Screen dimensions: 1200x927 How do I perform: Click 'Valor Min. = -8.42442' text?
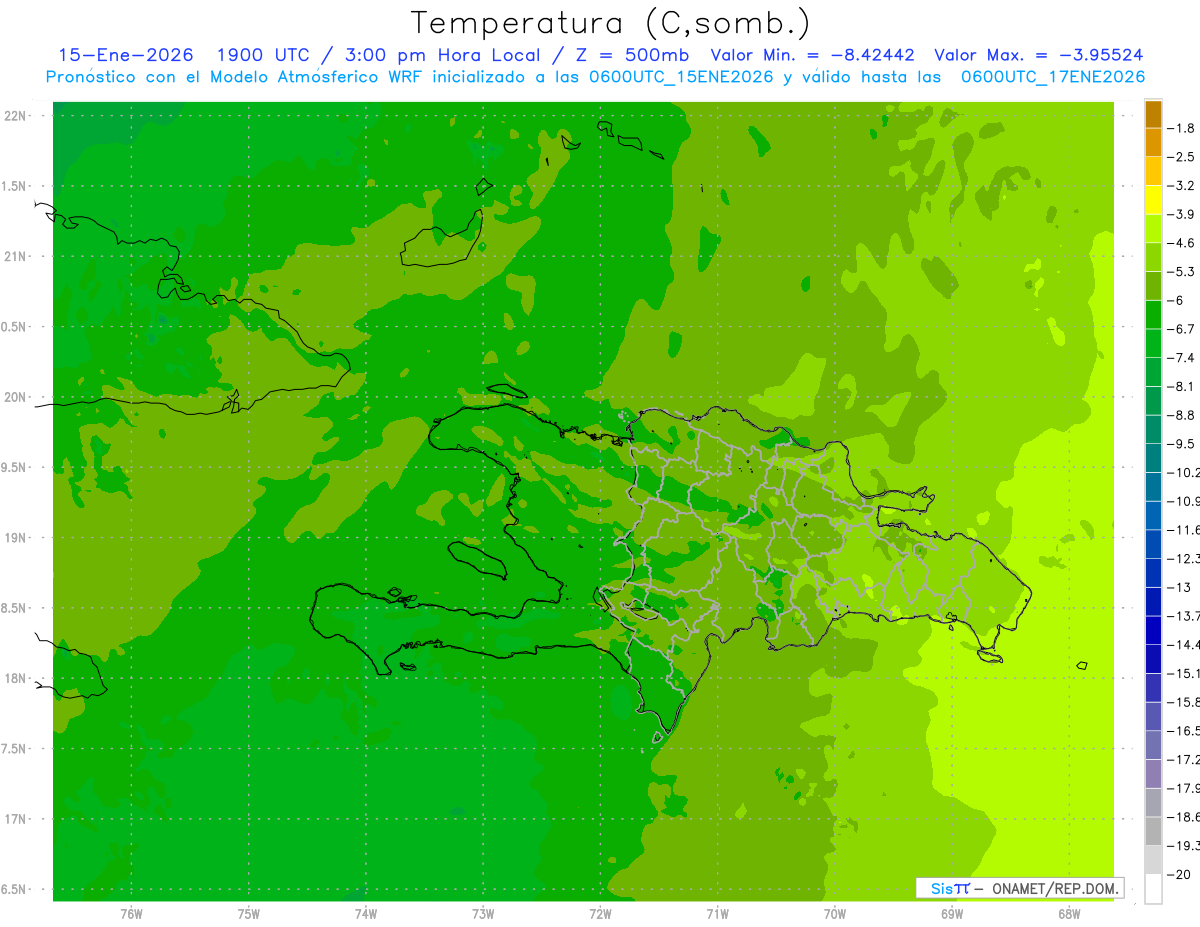811,55
